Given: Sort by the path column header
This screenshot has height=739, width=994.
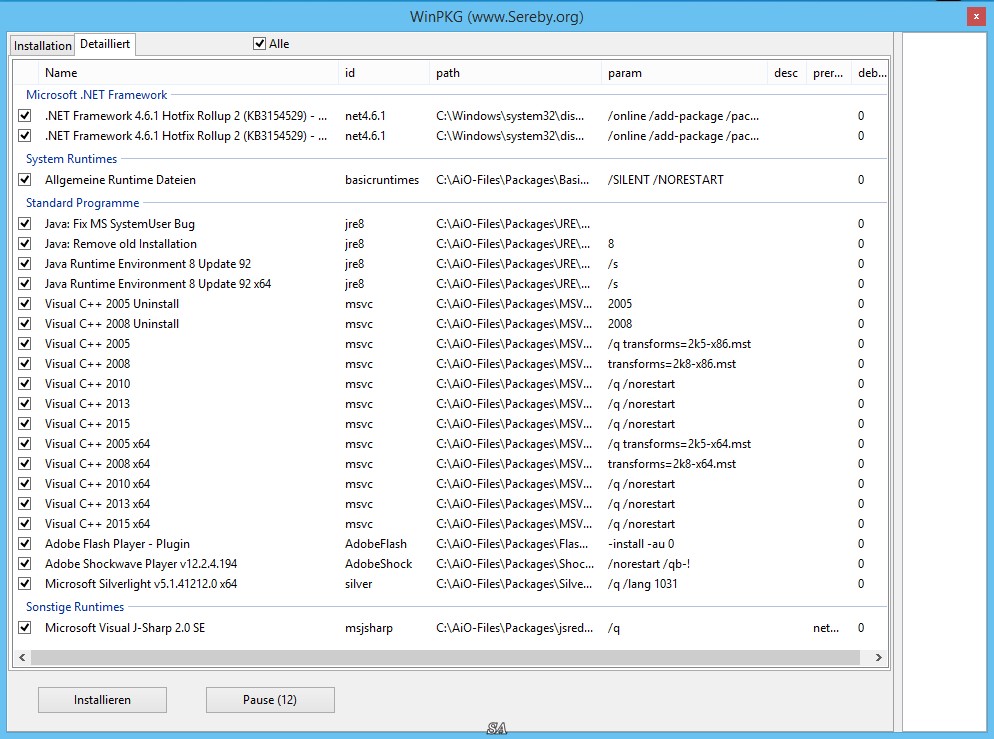Looking at the screenshot, I should 515,73.
